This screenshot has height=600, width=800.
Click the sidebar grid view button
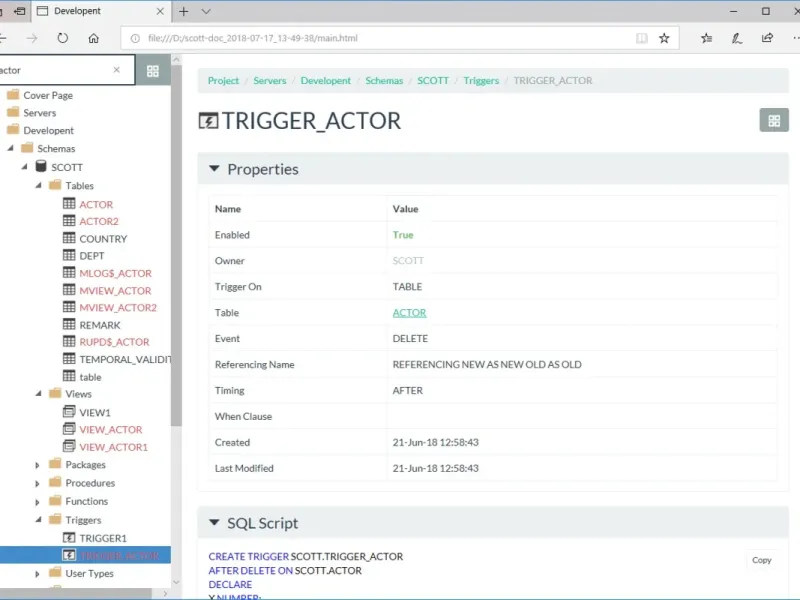[153, 70]
